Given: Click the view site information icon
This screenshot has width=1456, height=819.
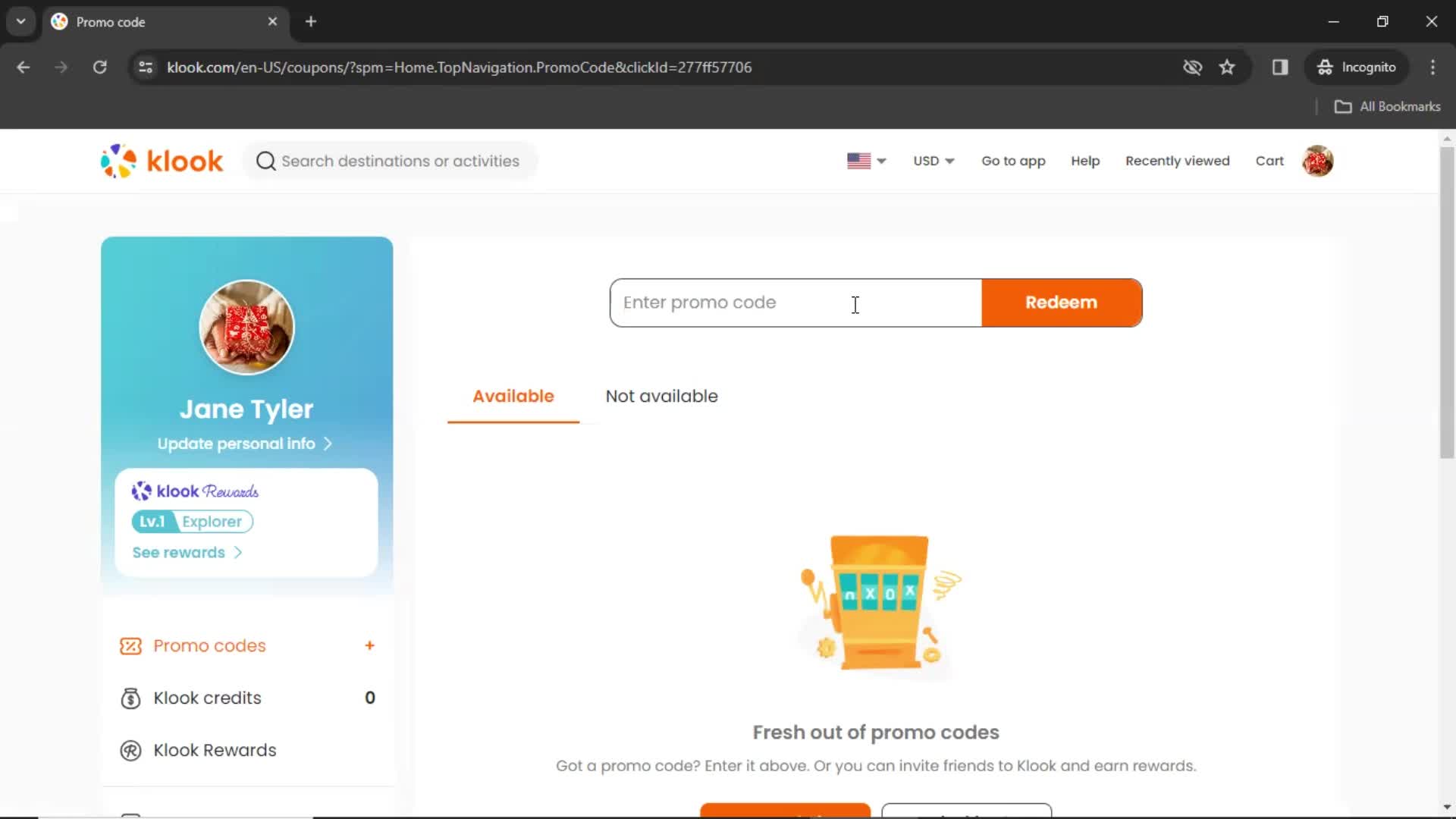Looking at the screenshot, I should coord(146,67).
